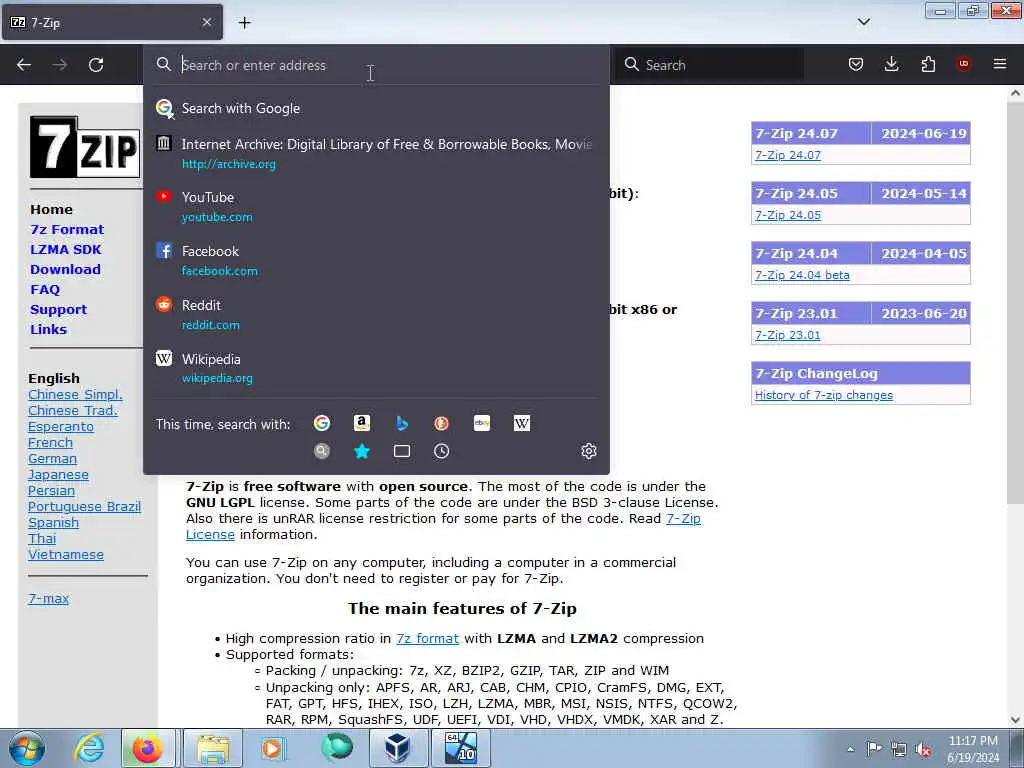The width and height of the screenshot is (1024, 768).
Task: Switch language to Portuguese Brazil
Action: point(84,507)
